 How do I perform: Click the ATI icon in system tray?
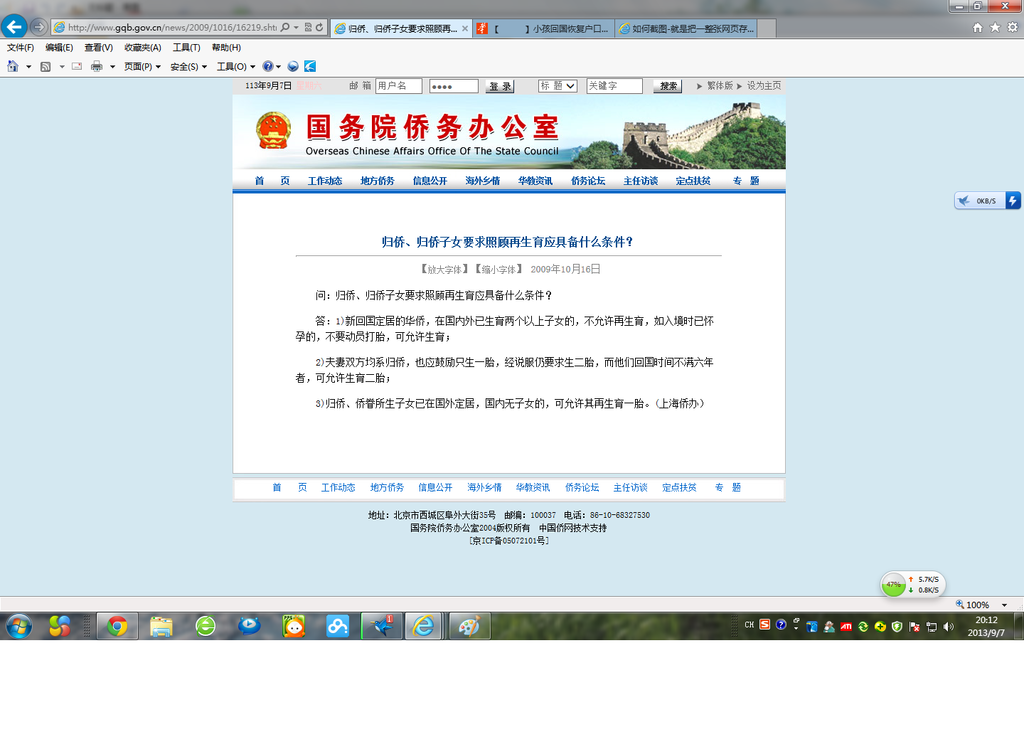(x=846, y=627)
